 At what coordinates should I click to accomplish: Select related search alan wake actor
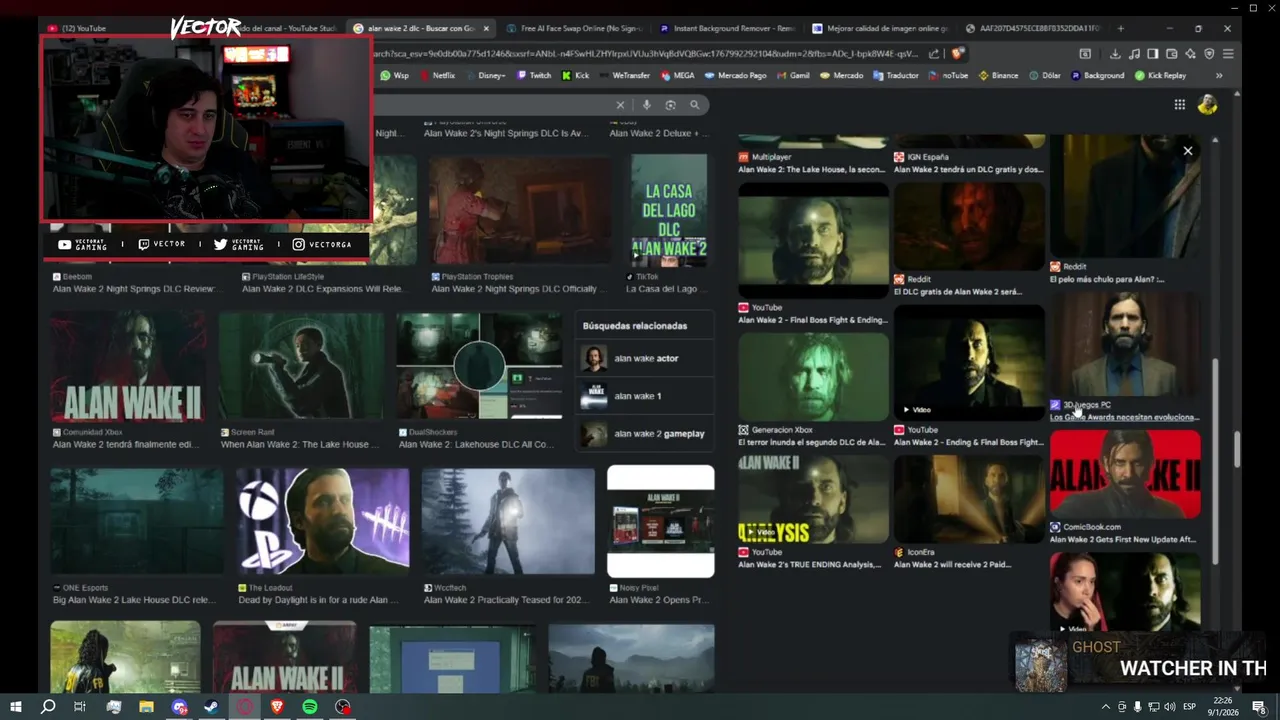click(645, 358)
